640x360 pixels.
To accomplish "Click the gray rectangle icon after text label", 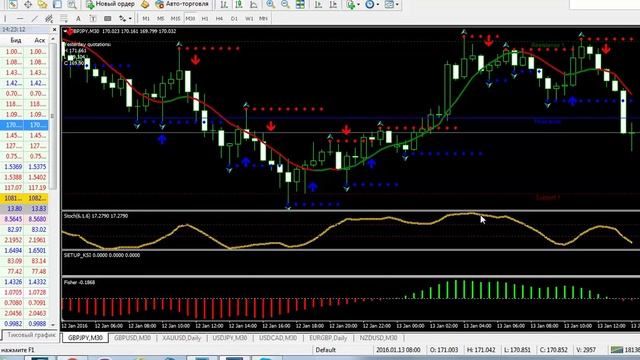I will [107, 18].
